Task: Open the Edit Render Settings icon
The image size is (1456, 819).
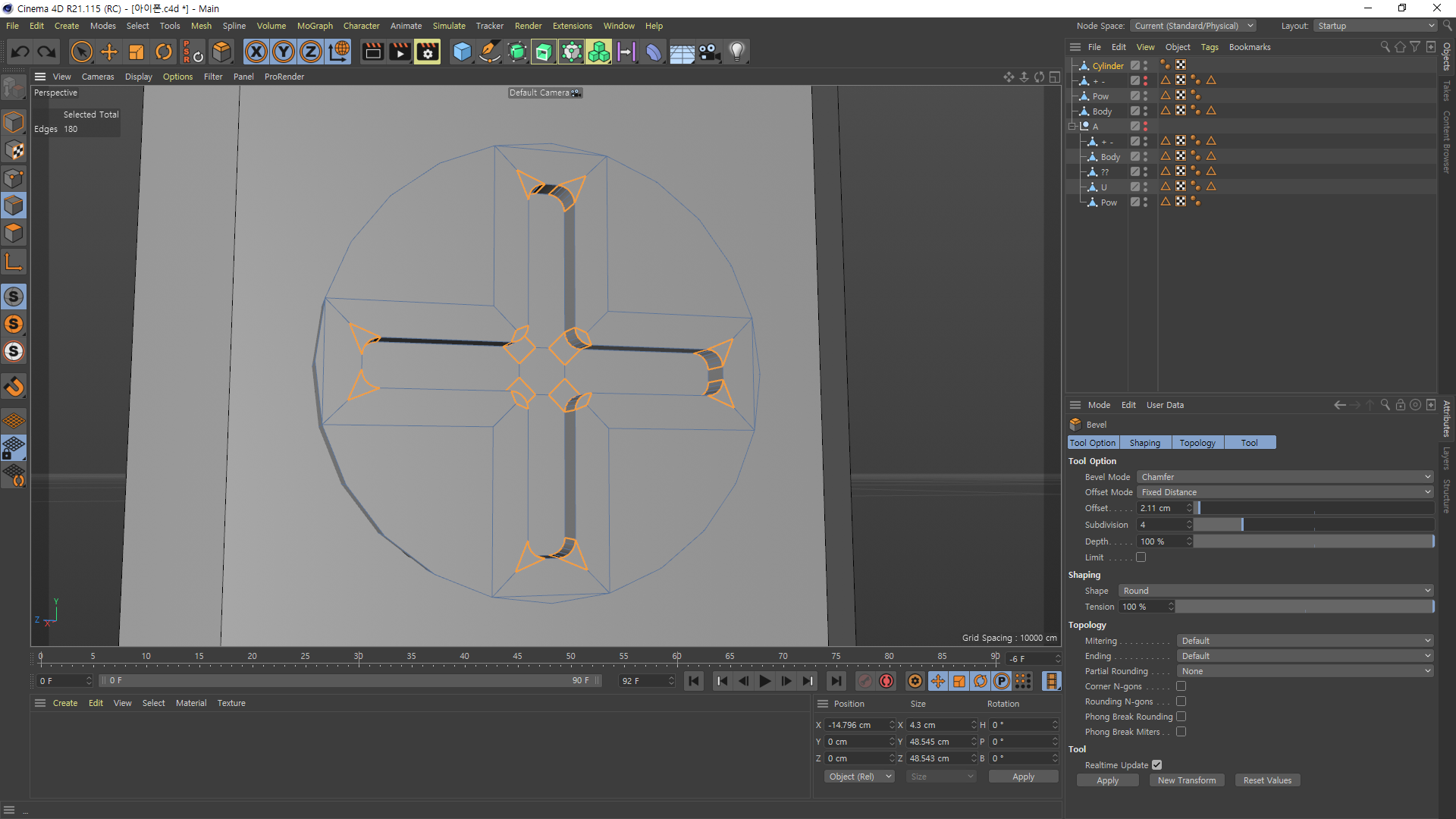Action: tap(427, 52)
